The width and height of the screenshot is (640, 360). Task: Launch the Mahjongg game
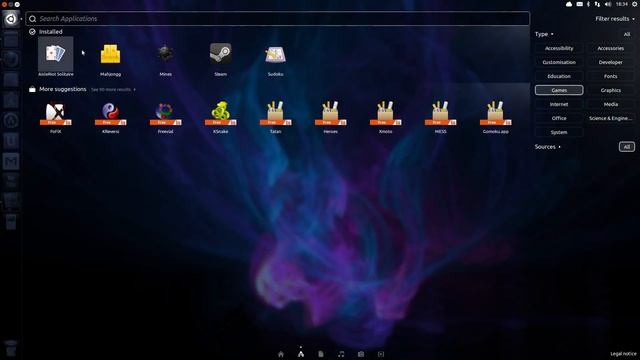[110, 57]
